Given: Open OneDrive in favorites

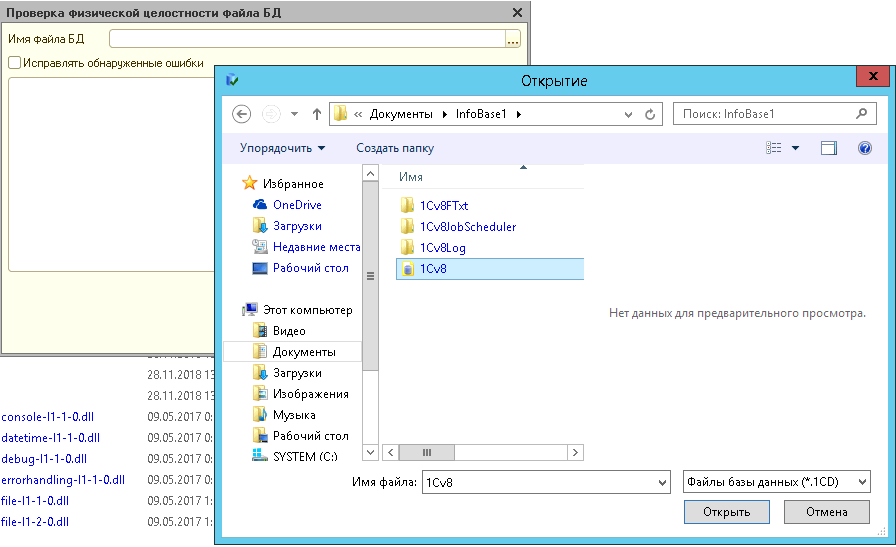Looking at the screenshot, I should pyautogui.click(x=297, y=205).
